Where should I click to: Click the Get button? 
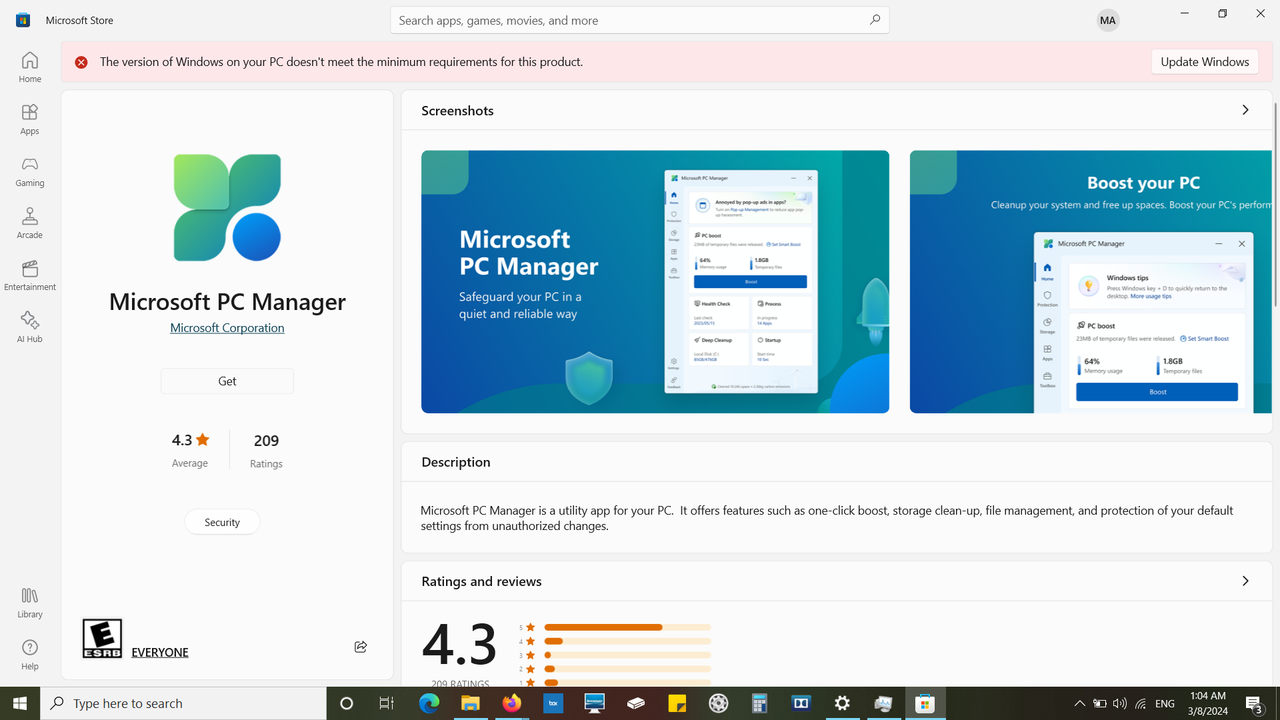click(x=227, y=381)
